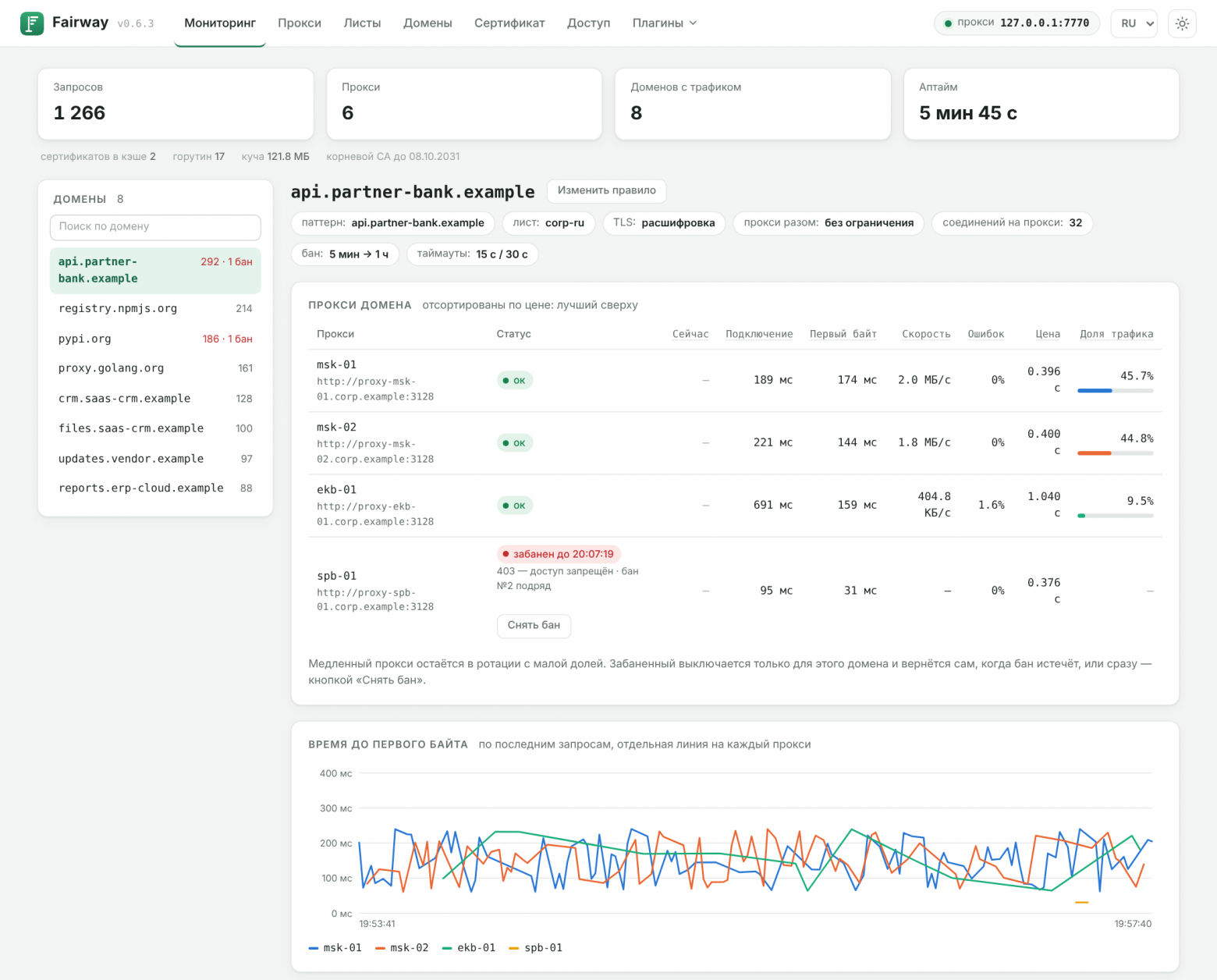This screenshot has height=980, width=1217.
Task: Click the OK status badge for ekb-01
Action: point(515,506)
